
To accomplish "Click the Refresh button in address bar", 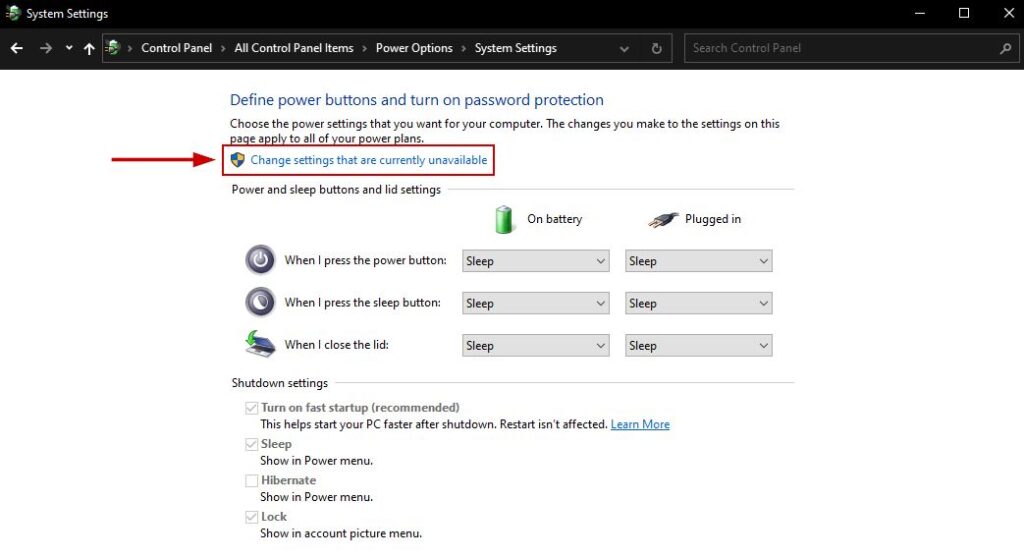I will click(656, 48).
